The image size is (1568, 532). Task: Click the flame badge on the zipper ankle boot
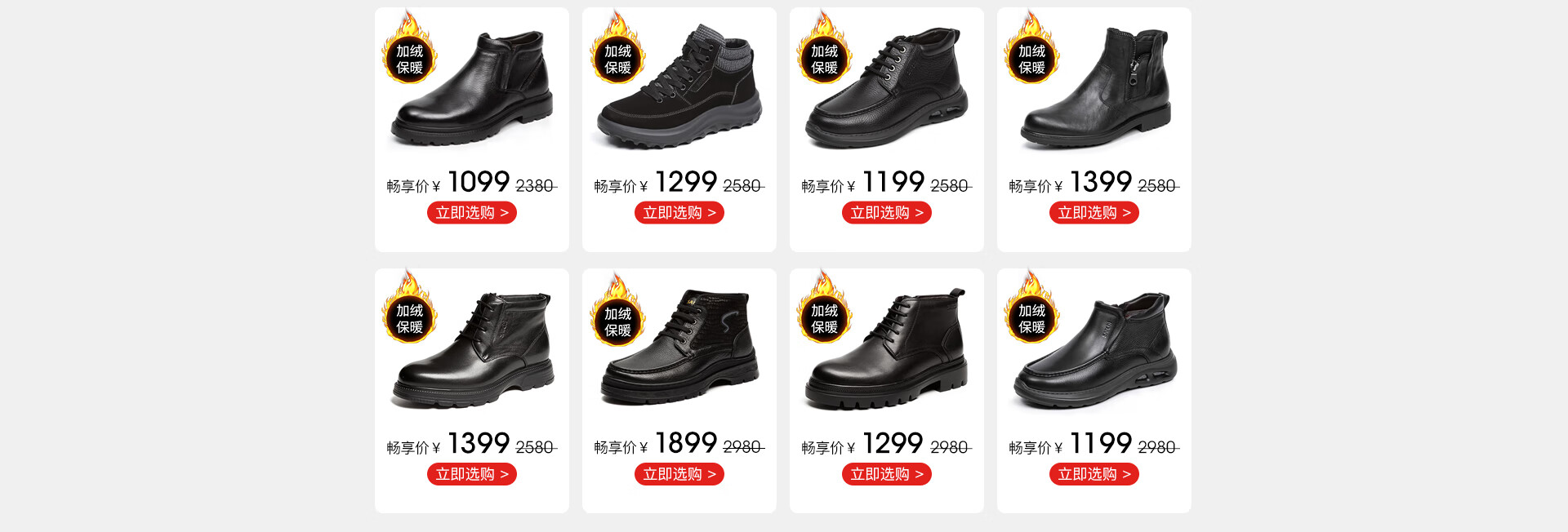pyautogui.click(x=1031, y=49)
